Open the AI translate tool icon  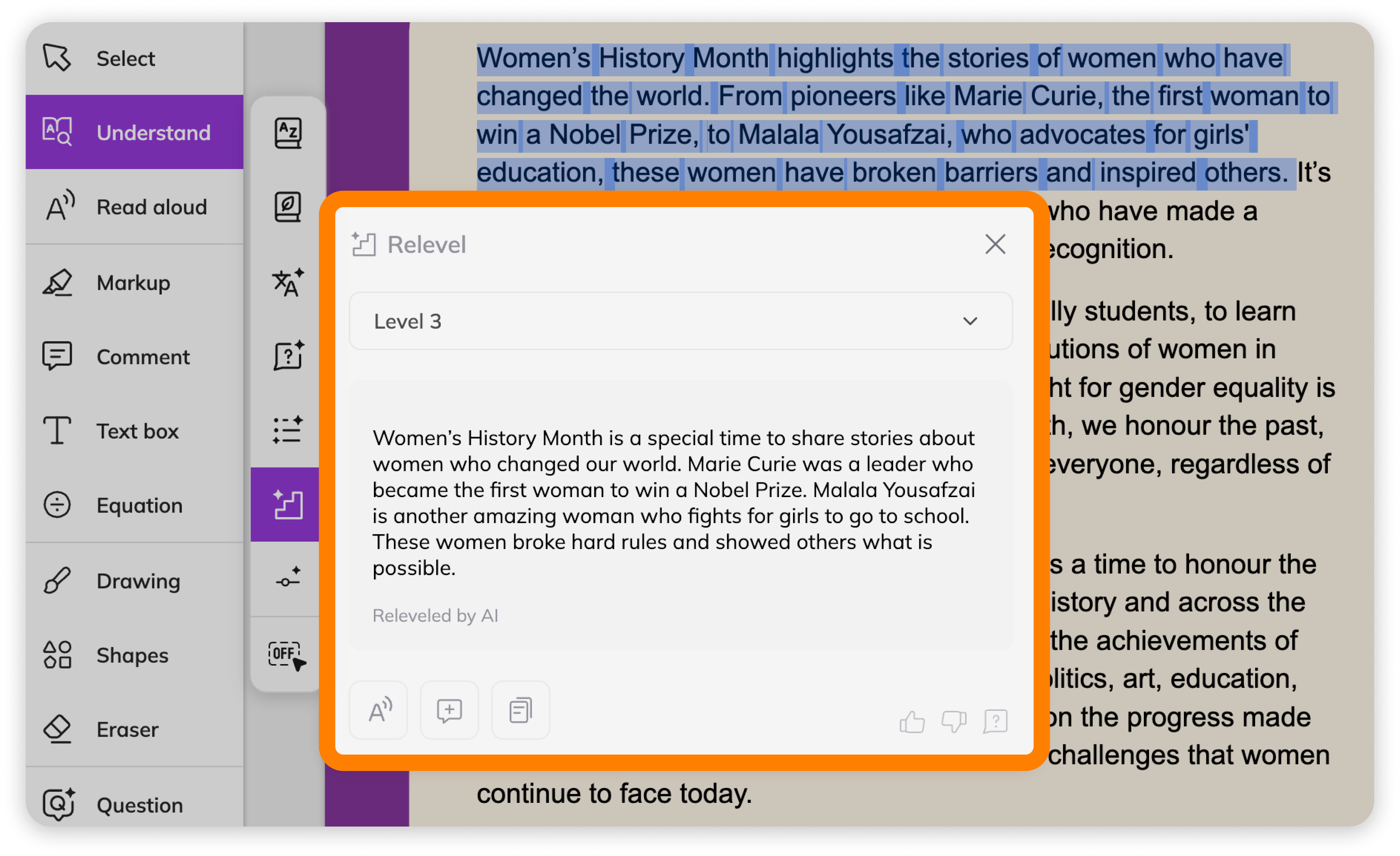[288, 282]
